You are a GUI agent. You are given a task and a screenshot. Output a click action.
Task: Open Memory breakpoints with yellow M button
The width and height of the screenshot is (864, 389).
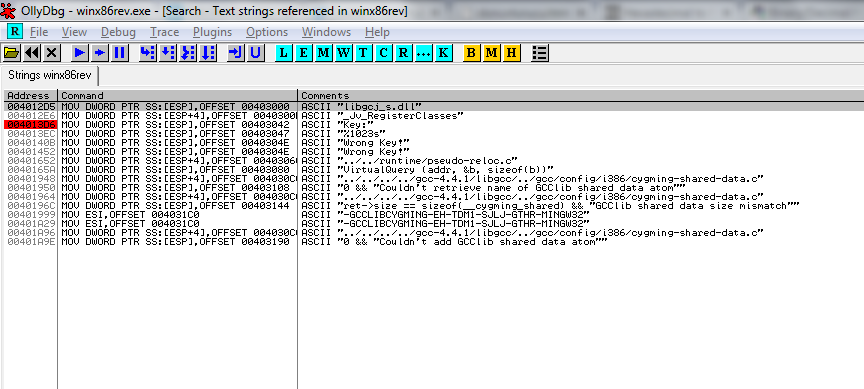point(491,52)
